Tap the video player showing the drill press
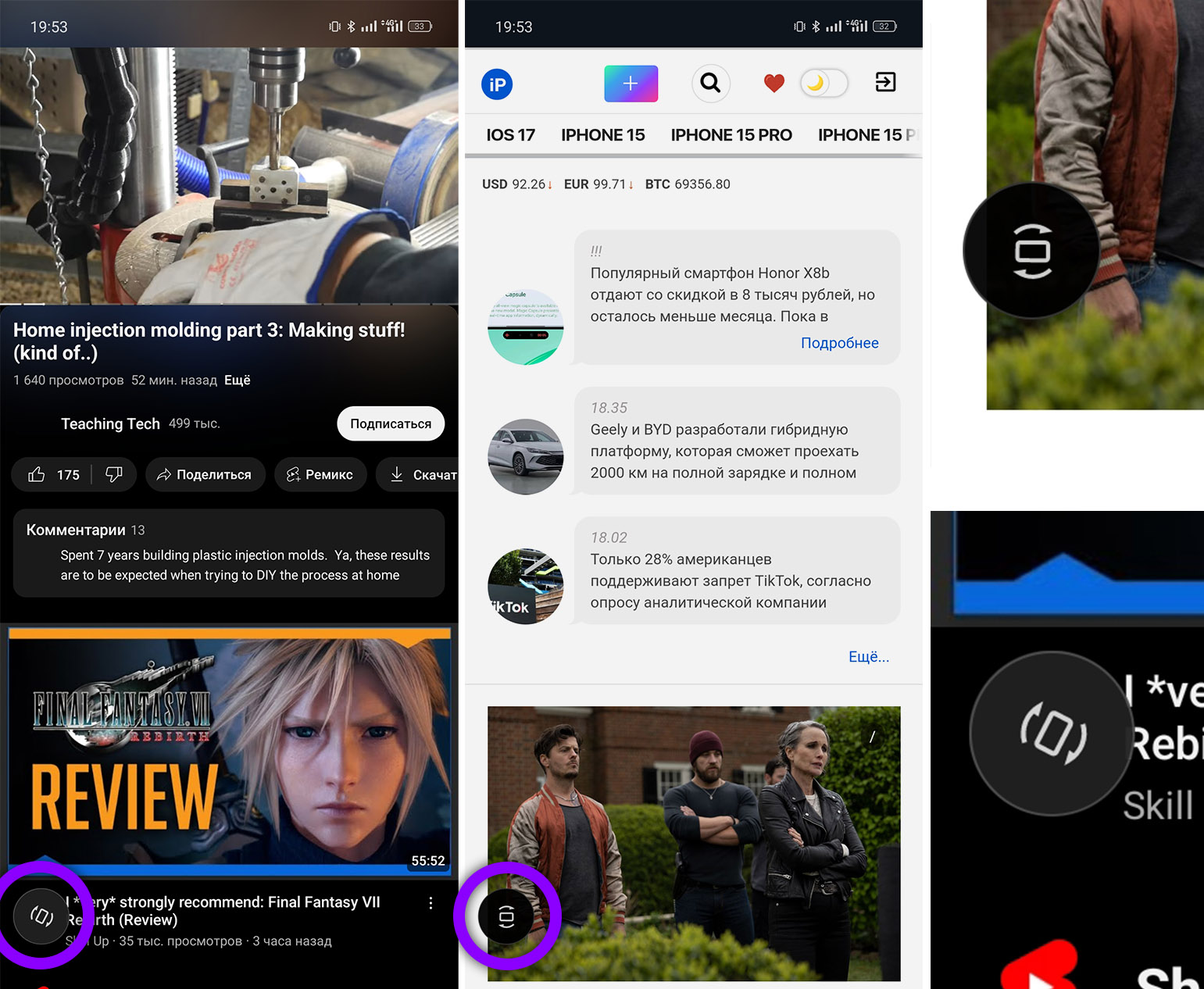The image size is (1204, 989). (x=229, y=176)
